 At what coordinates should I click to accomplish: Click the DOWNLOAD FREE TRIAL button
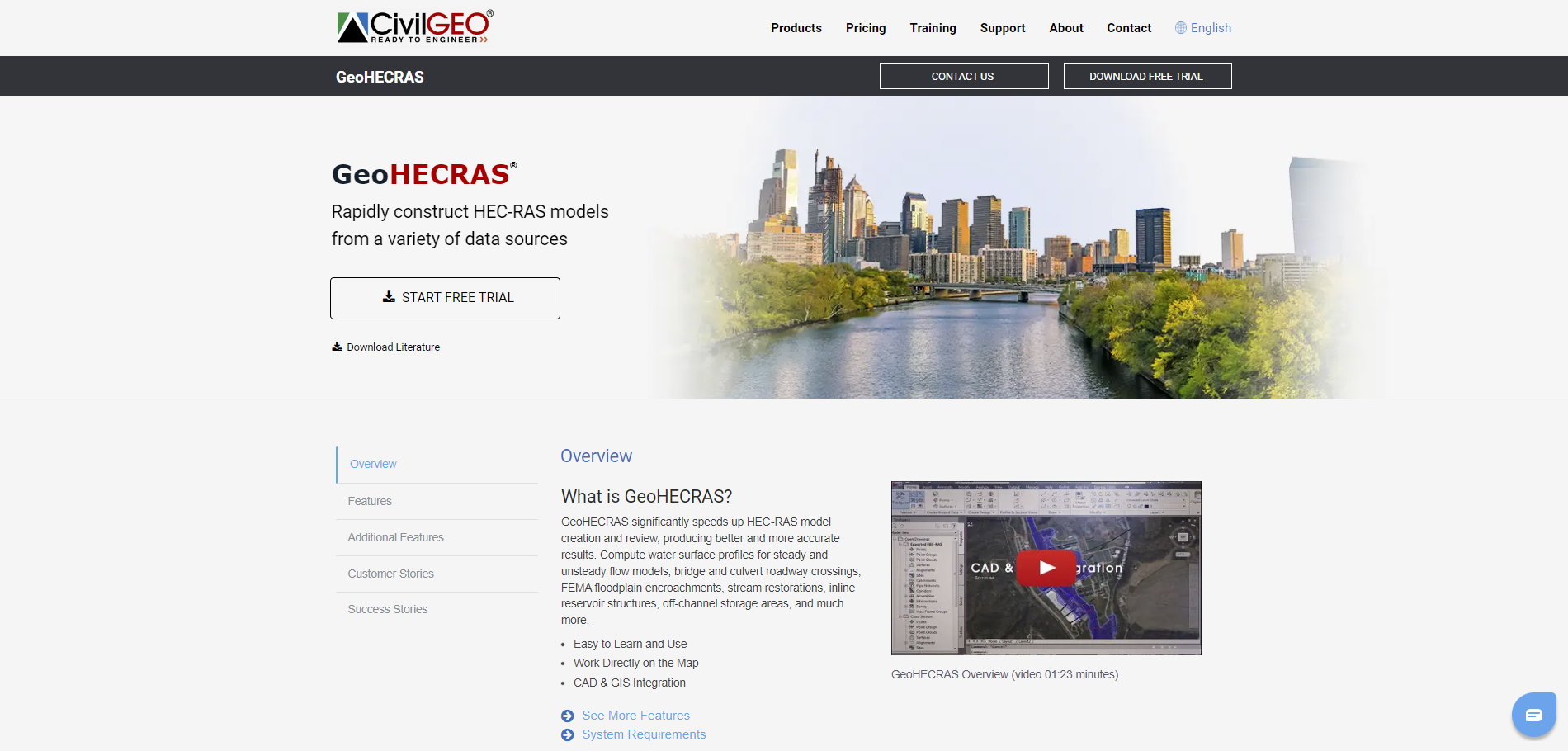[1147, 76]
